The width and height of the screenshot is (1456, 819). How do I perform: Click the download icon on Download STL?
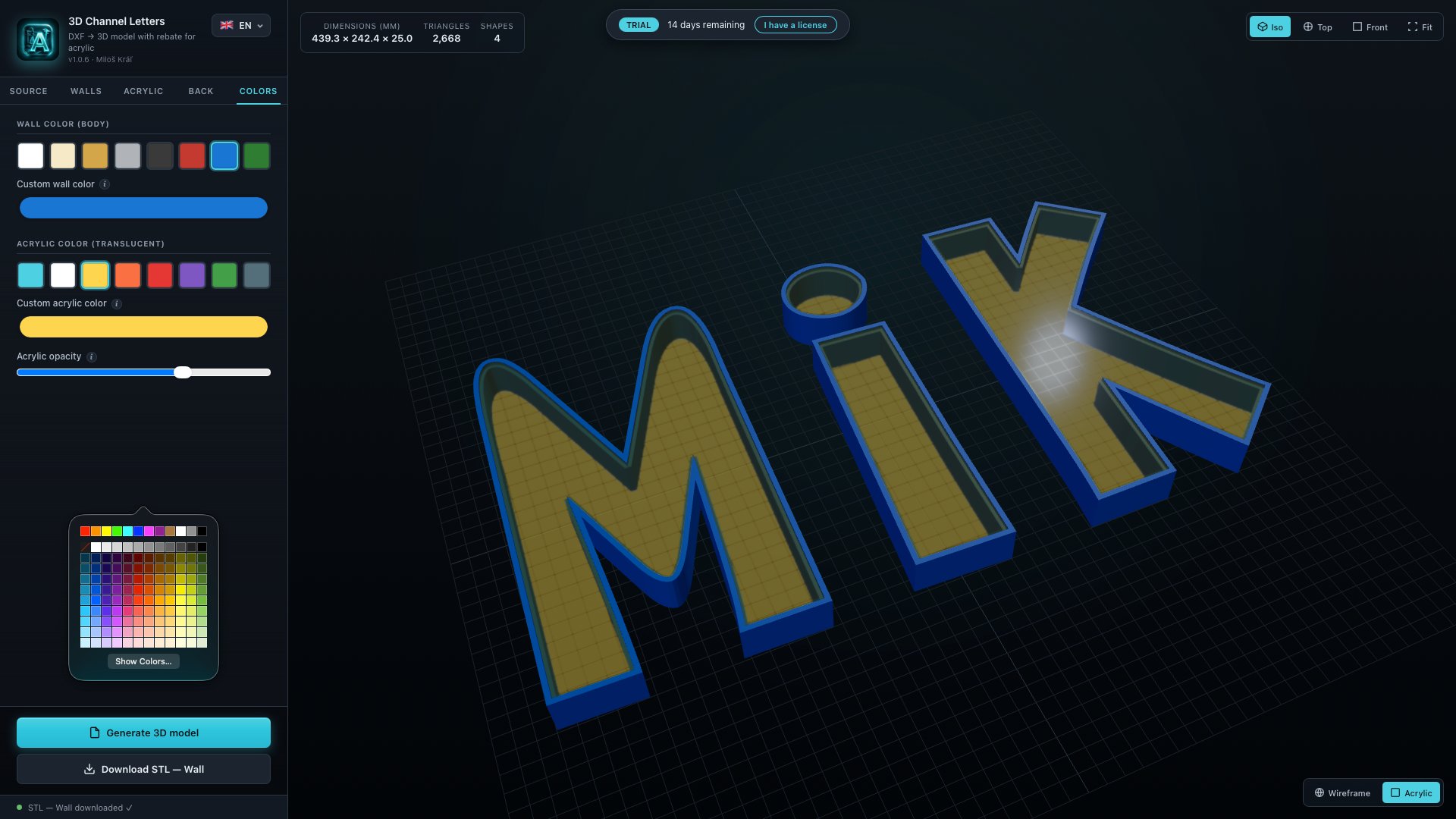[89, 769]
